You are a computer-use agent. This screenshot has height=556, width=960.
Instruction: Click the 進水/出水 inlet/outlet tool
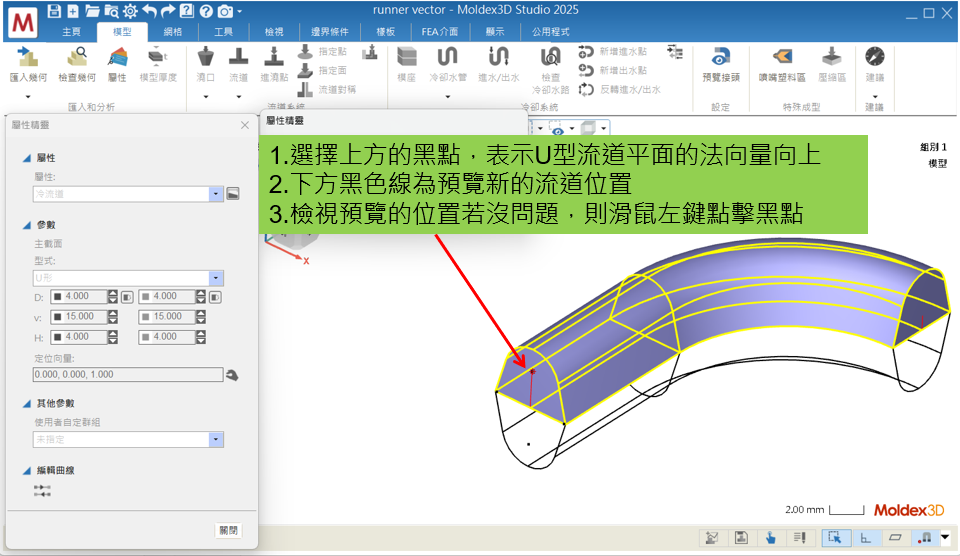coord(499,64)
